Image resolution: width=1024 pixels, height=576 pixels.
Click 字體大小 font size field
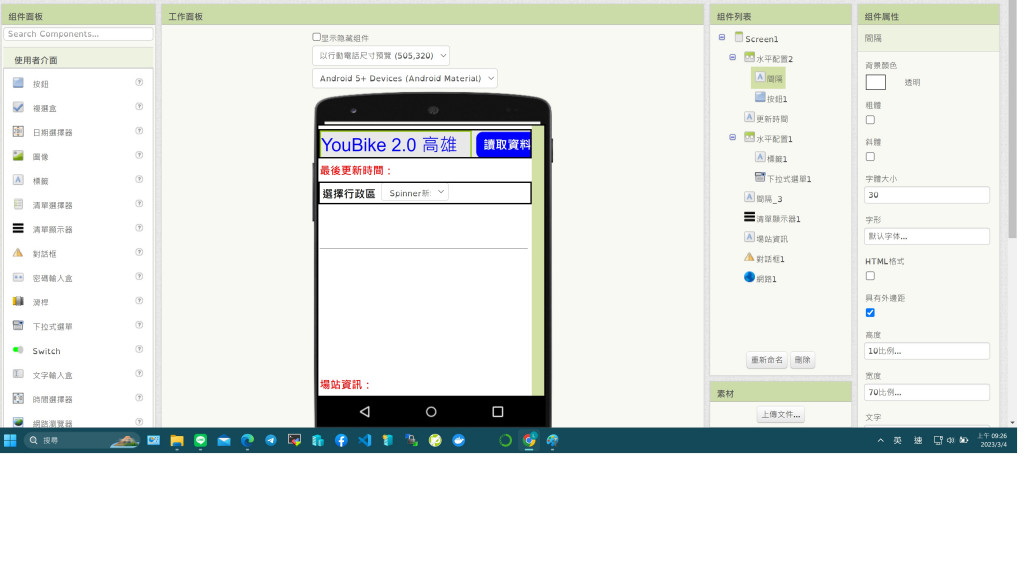click(x=927, y=195)
